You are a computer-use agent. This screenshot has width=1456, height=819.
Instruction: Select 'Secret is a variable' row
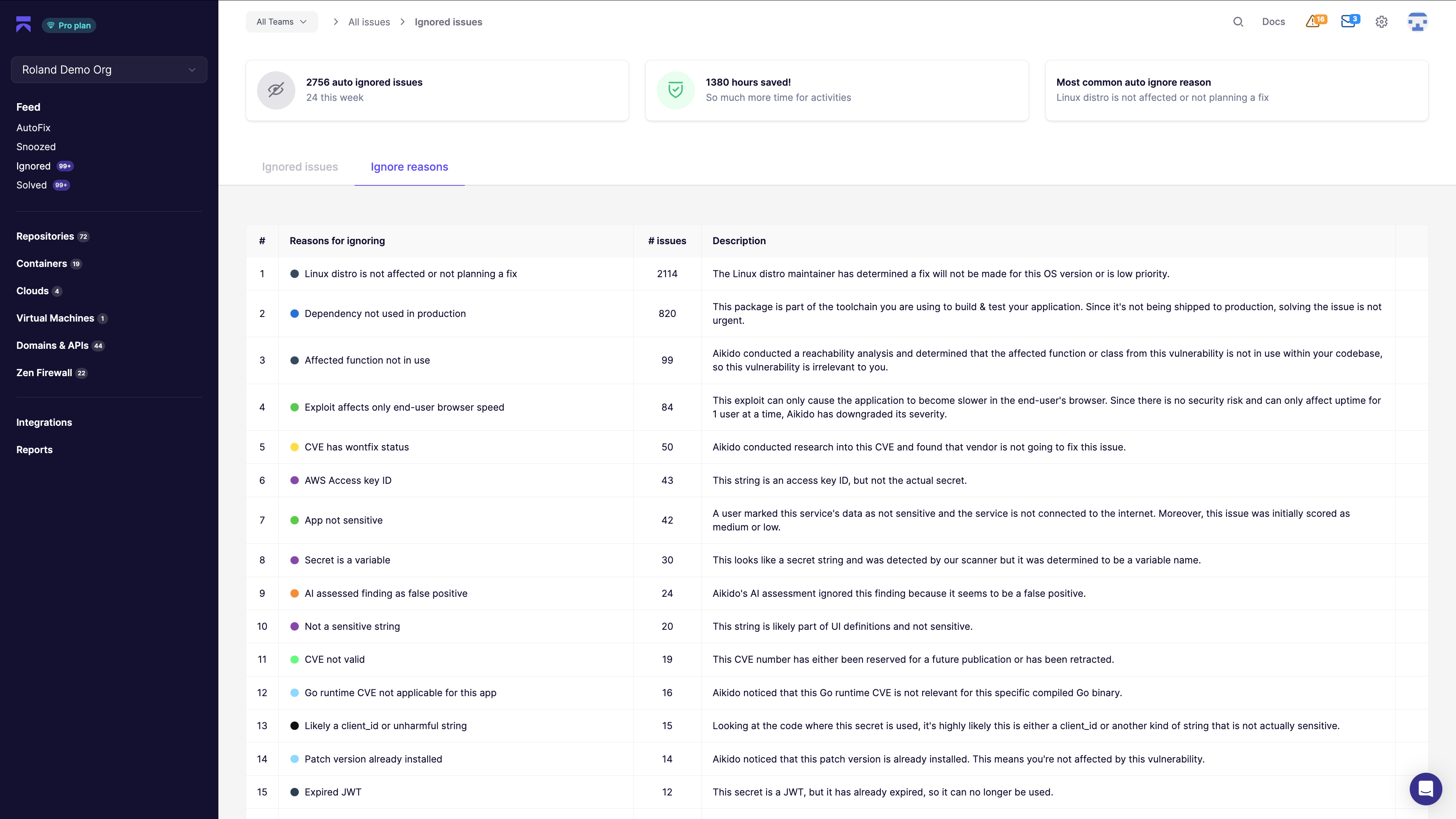(836, 560)
